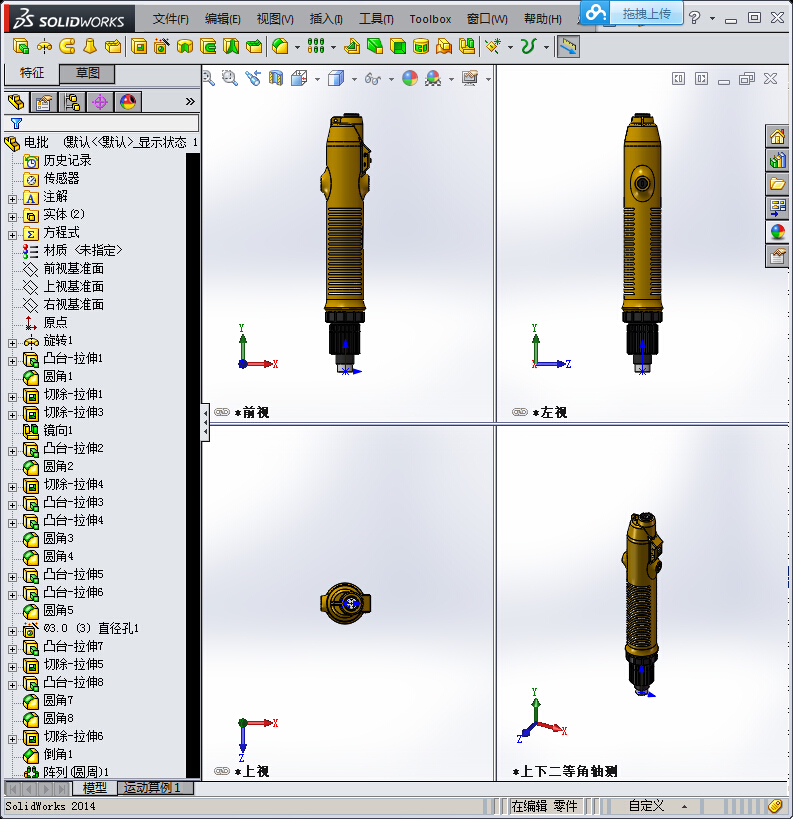Select the Swept Boss/Base tool
793x819 pixels.
tap(67, 46)
